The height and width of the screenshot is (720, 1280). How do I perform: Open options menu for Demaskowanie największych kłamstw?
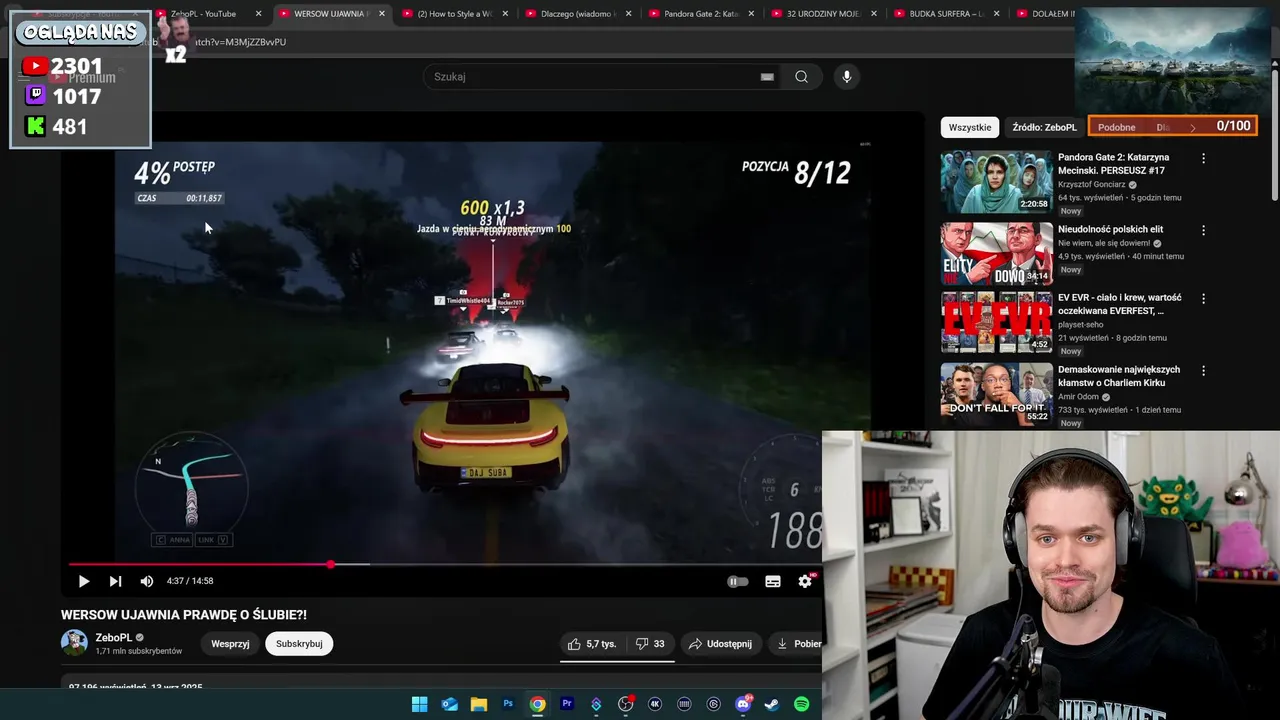1203,370
